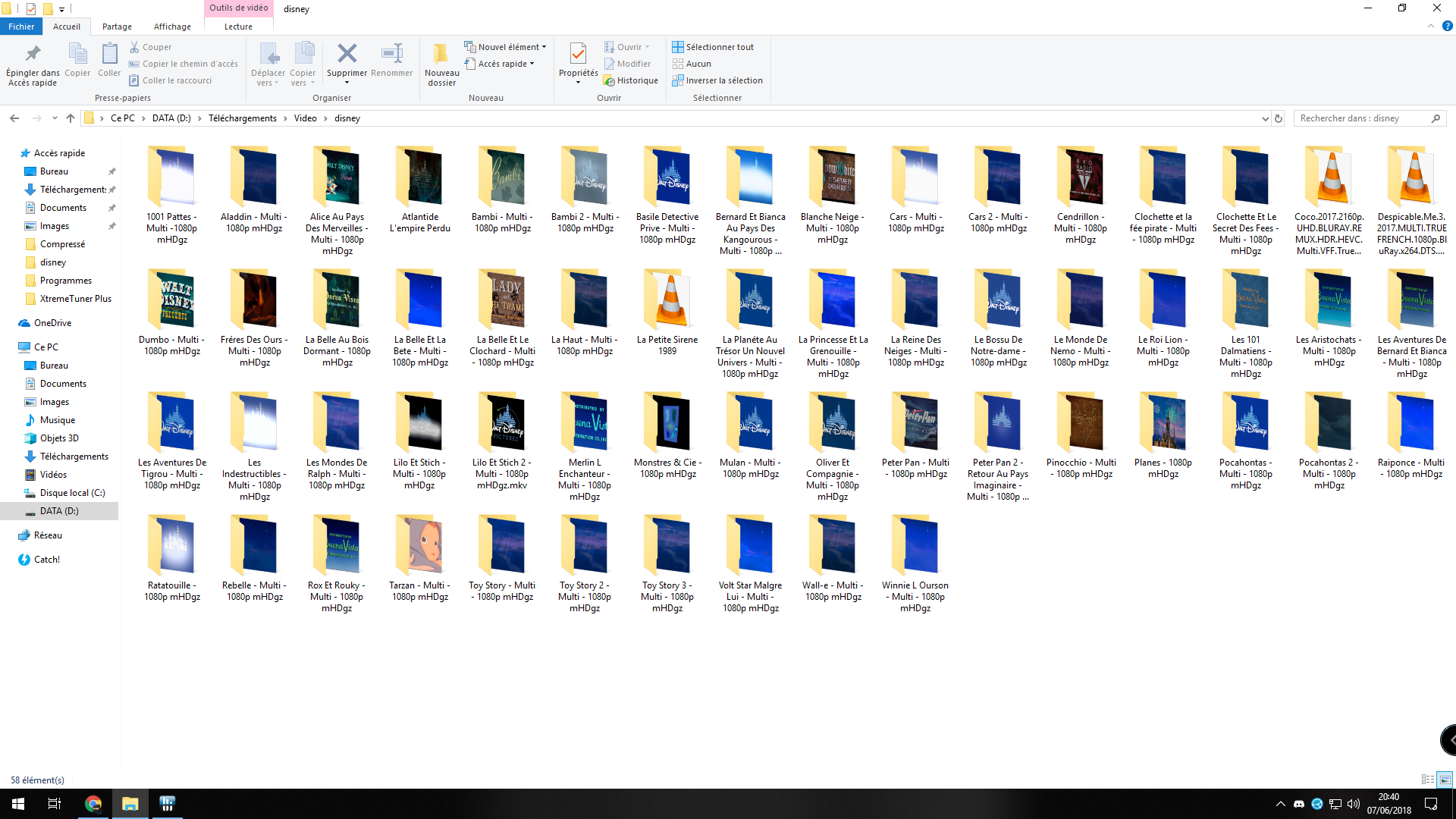Select Disque local (C:) in sidebar
This screenshot has height=819, width=1456.
tap(73, 493)
